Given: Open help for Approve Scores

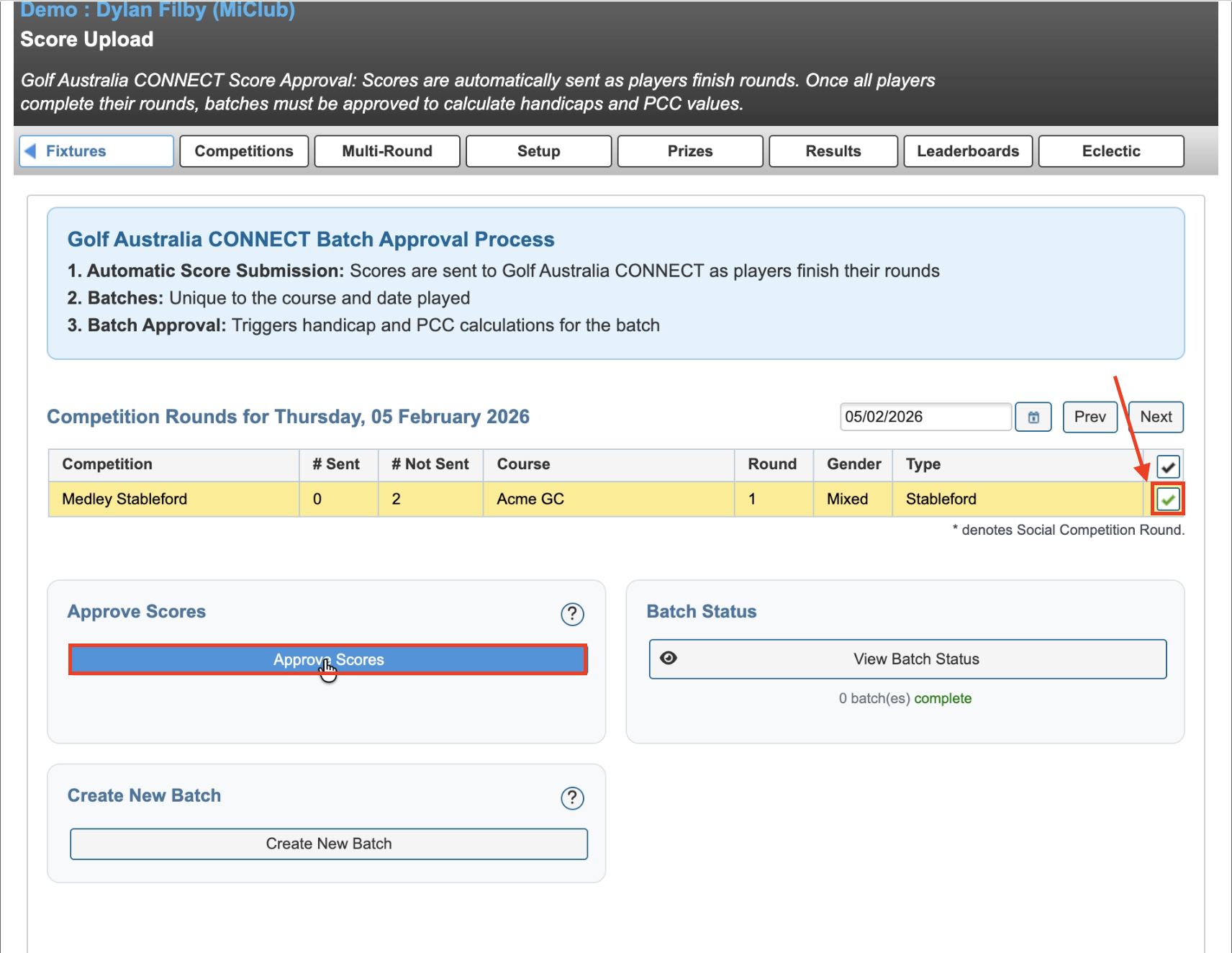Looking at the screenshot, I should (x=572, y=614).
